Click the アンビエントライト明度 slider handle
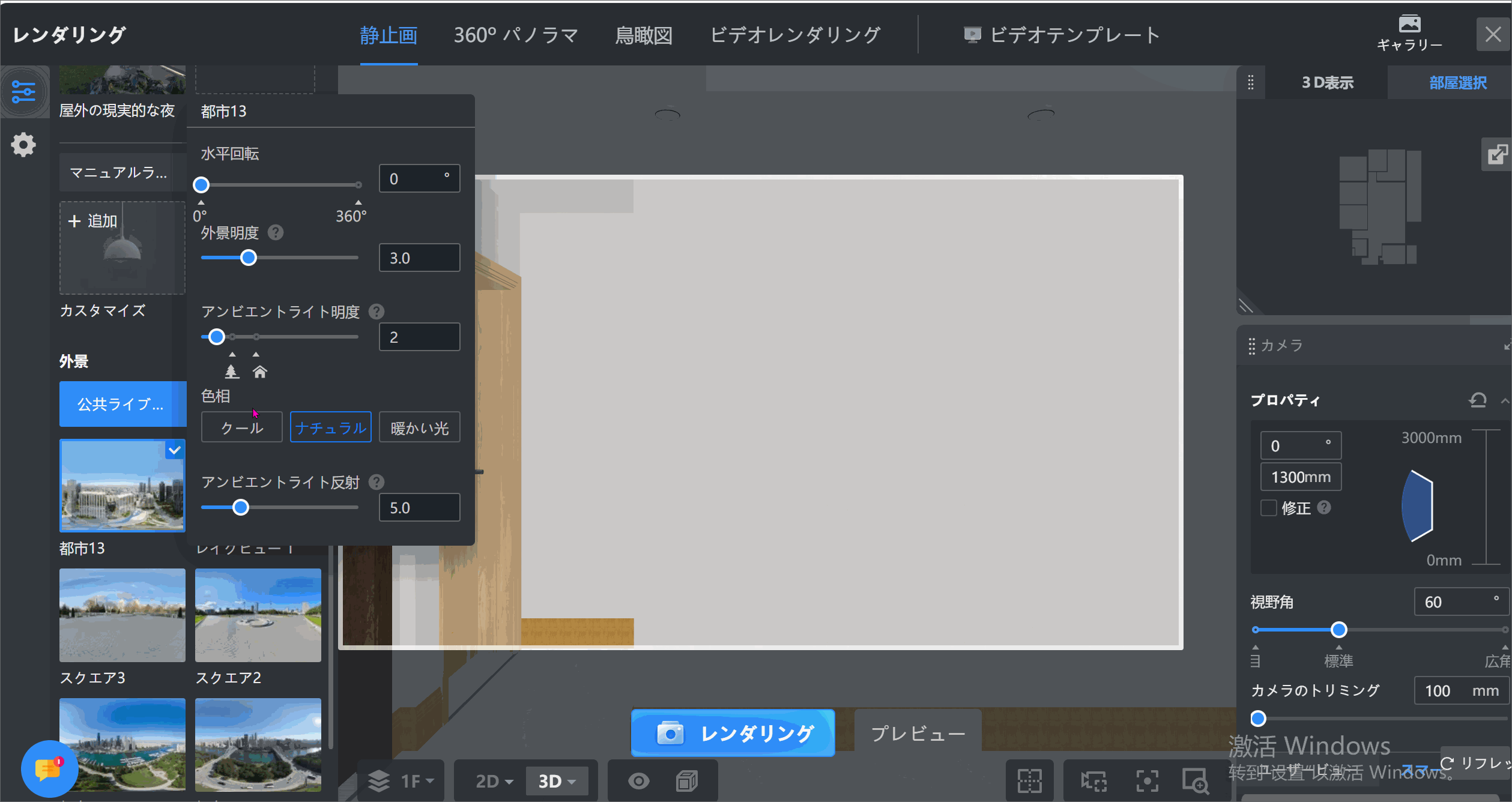The image size is (1512, 802). pos(217,337)
